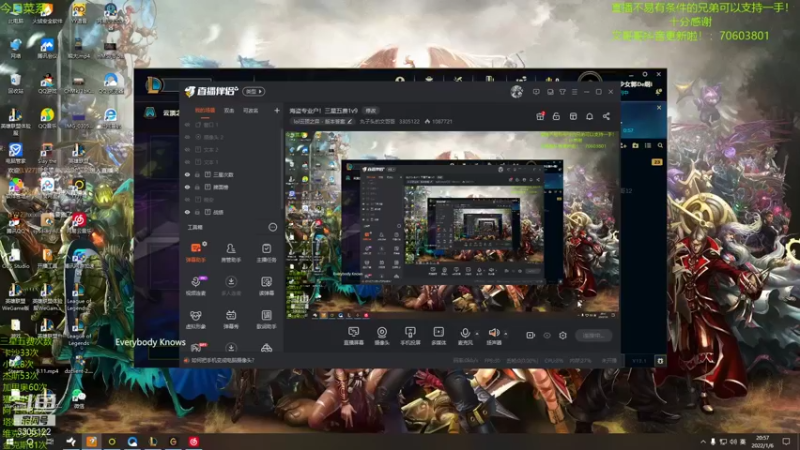Click the stream preview thumbnail

tap(452, 225)
